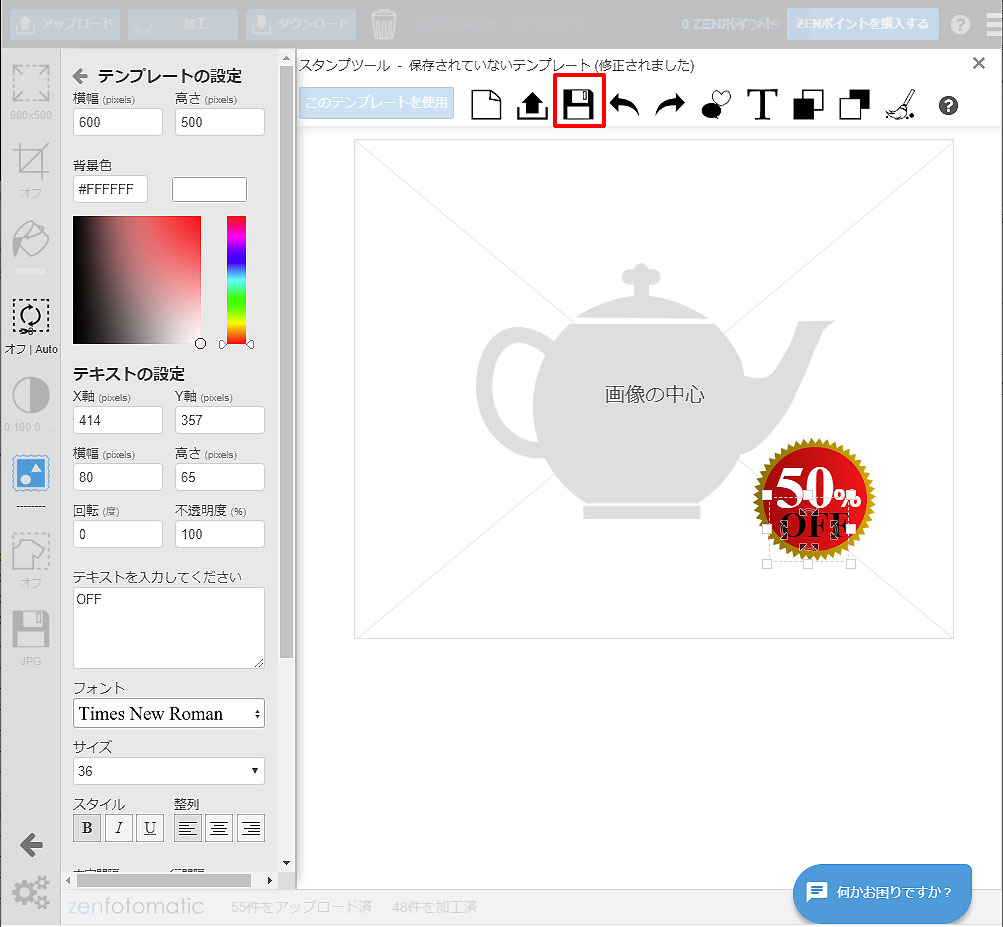The height and width of the screenshot is (927, 1003).
Task: Add a text element with T tool
Action: coord(762,104)
